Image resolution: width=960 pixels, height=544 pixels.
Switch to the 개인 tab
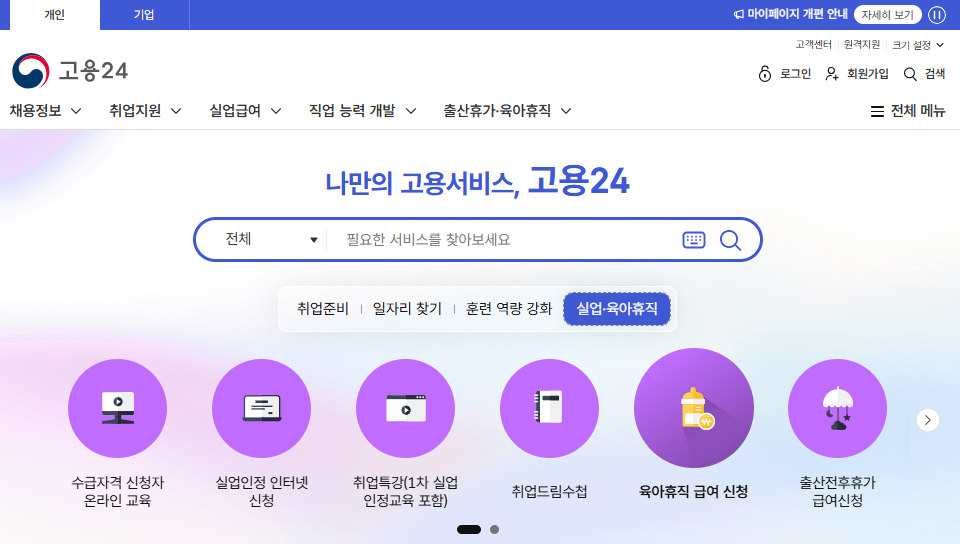pos(54,15)
